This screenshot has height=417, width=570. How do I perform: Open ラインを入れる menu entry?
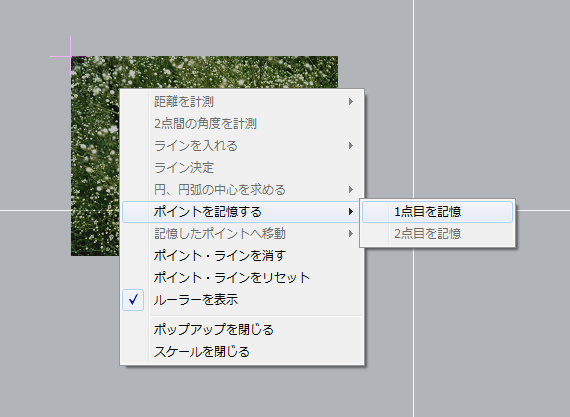pyautogui.click(x=242, y=145)
